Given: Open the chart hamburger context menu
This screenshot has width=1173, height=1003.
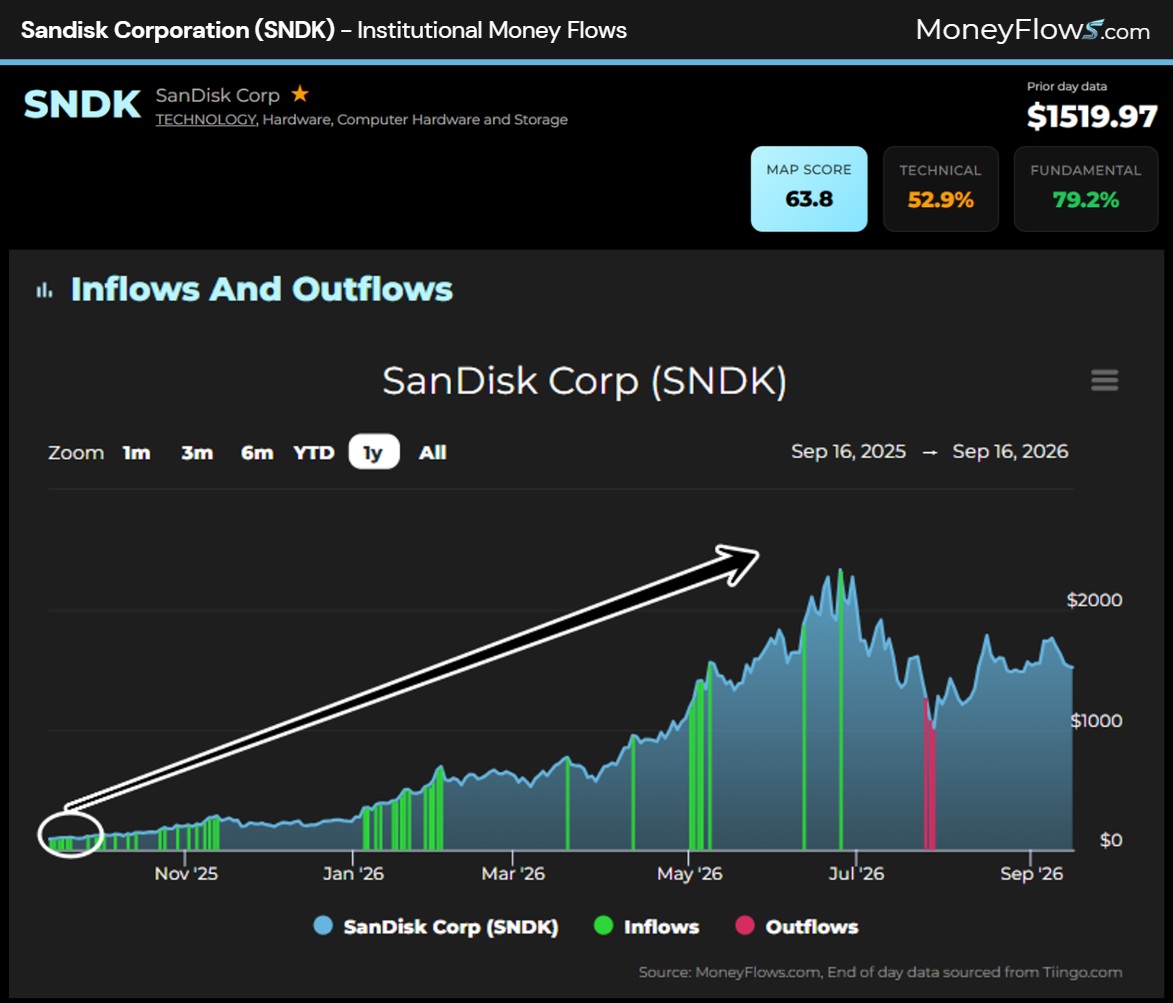Looking at the screenshot, I should 1104,380.
